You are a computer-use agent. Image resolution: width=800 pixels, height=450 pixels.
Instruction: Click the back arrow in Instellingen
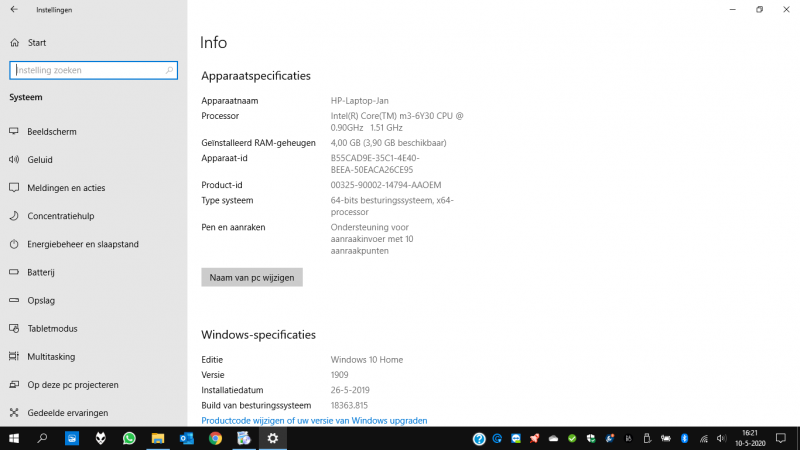14,9
